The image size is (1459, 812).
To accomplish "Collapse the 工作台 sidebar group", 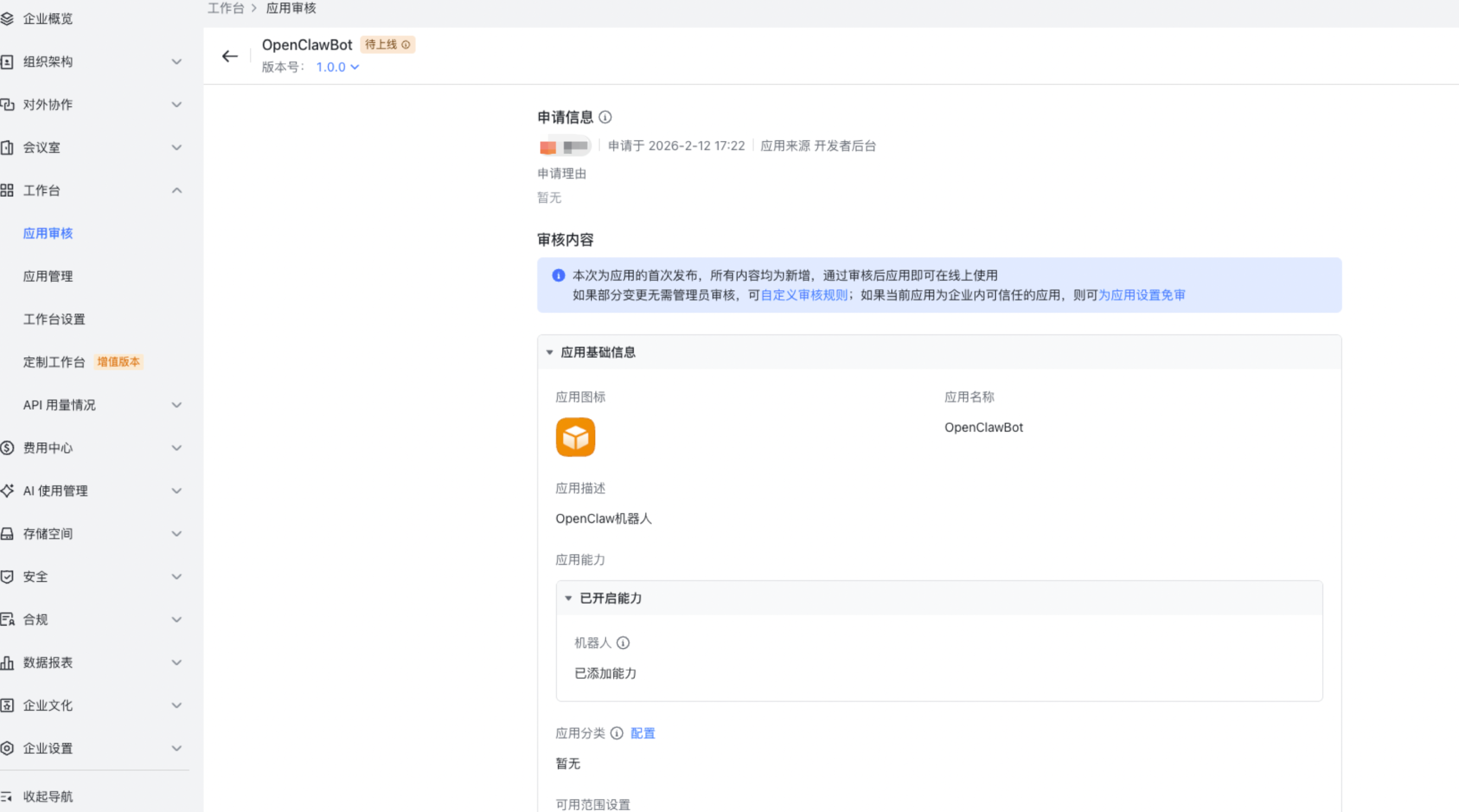I will [x=177, y=191].
